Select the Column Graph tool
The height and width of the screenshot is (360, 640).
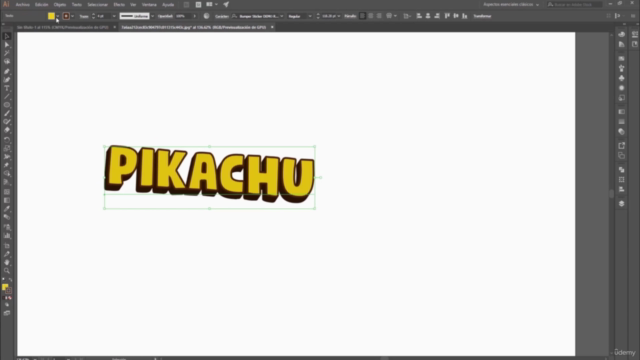pyautogui.click(x=7, y=236)
